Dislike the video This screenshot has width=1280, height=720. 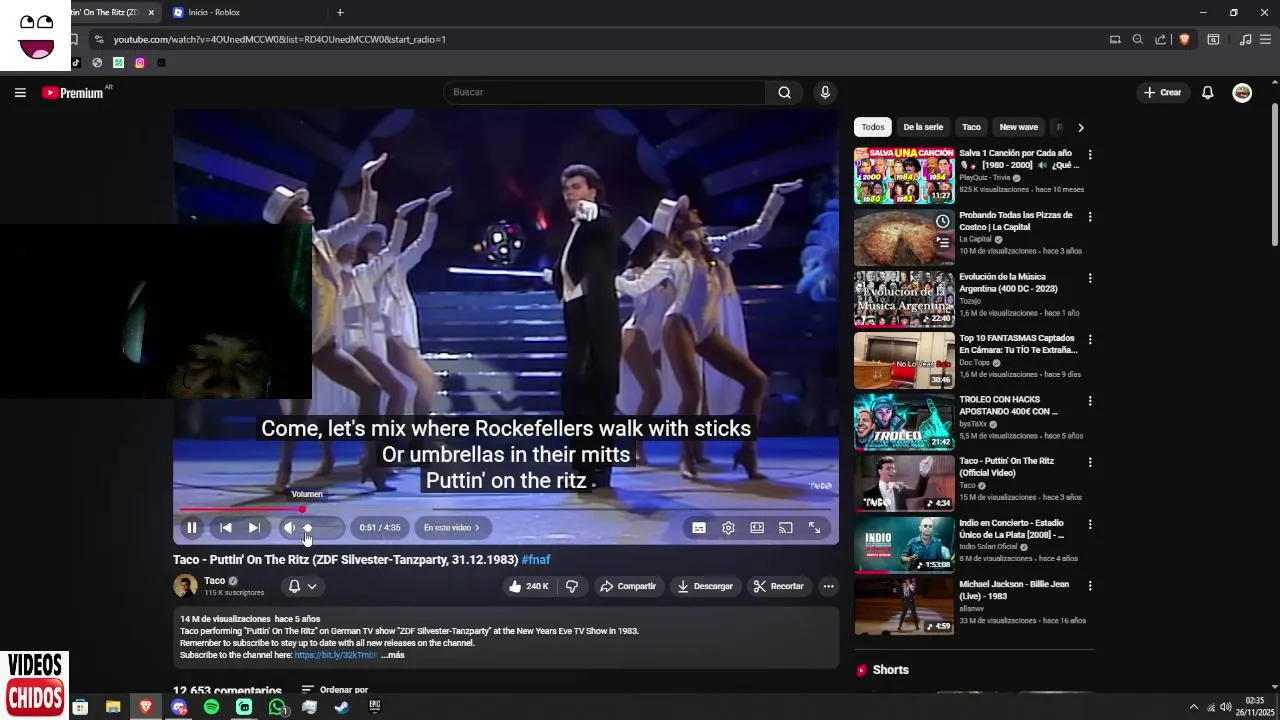[x=572, y=586]
